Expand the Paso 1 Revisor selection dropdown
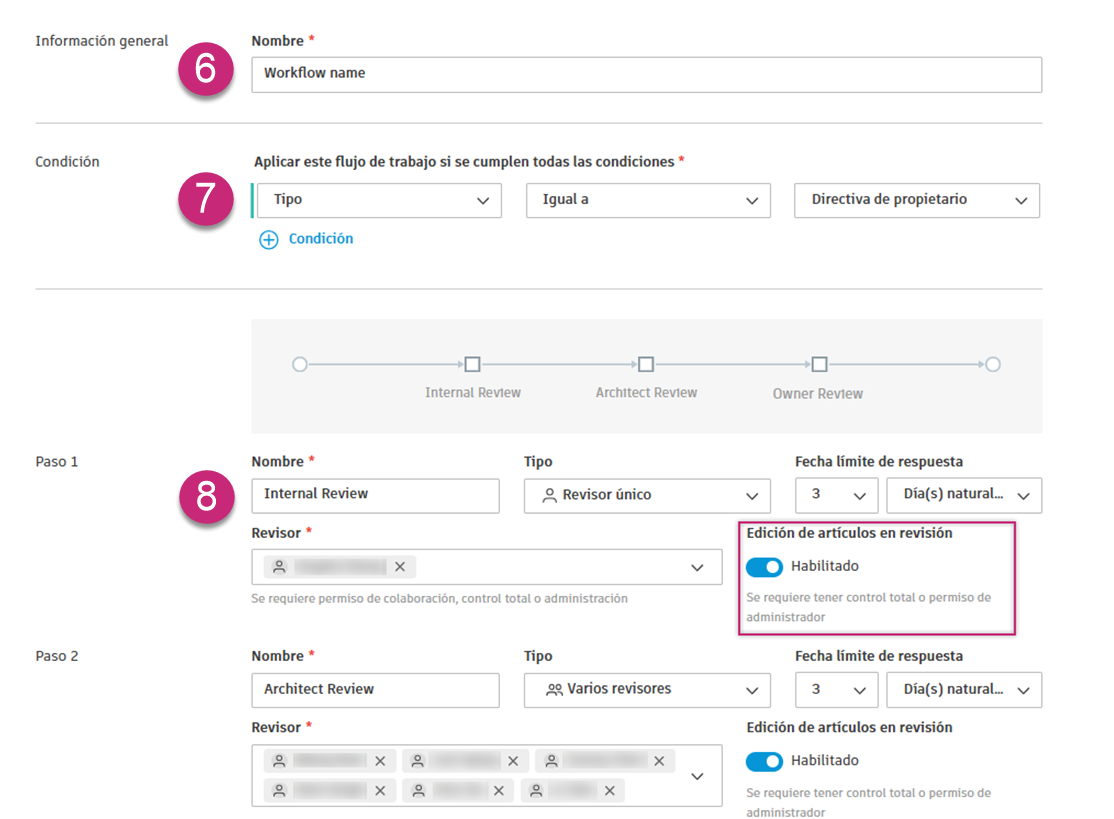 pos(697,566)
